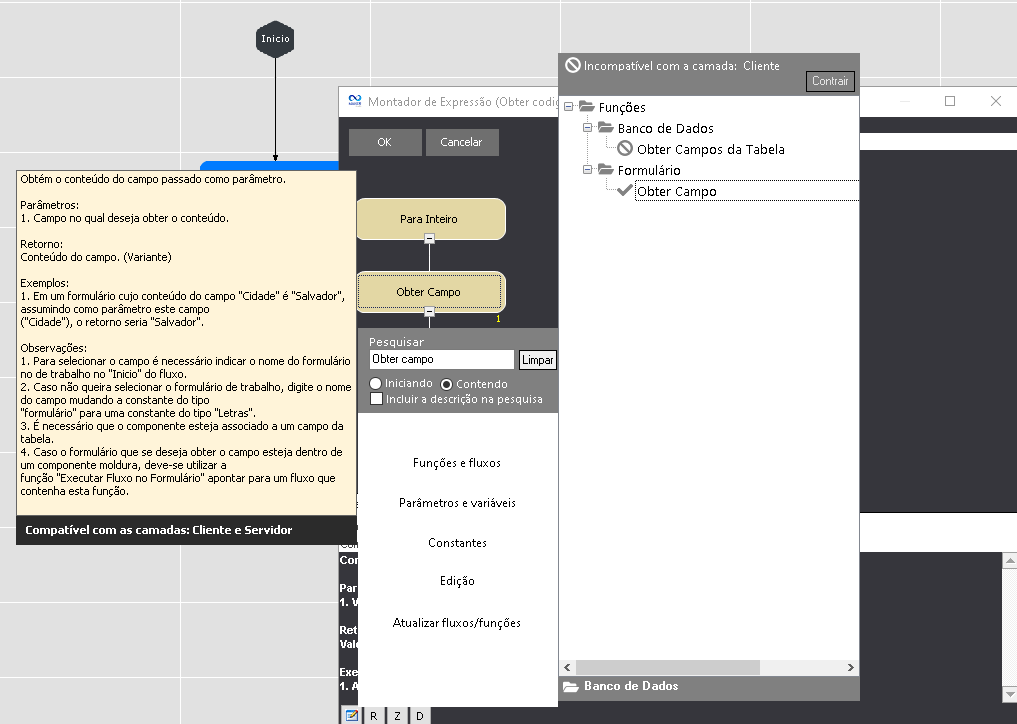
Task: Click the checkmark icon beside Obter Campo
Action: [x=625, y=191]
